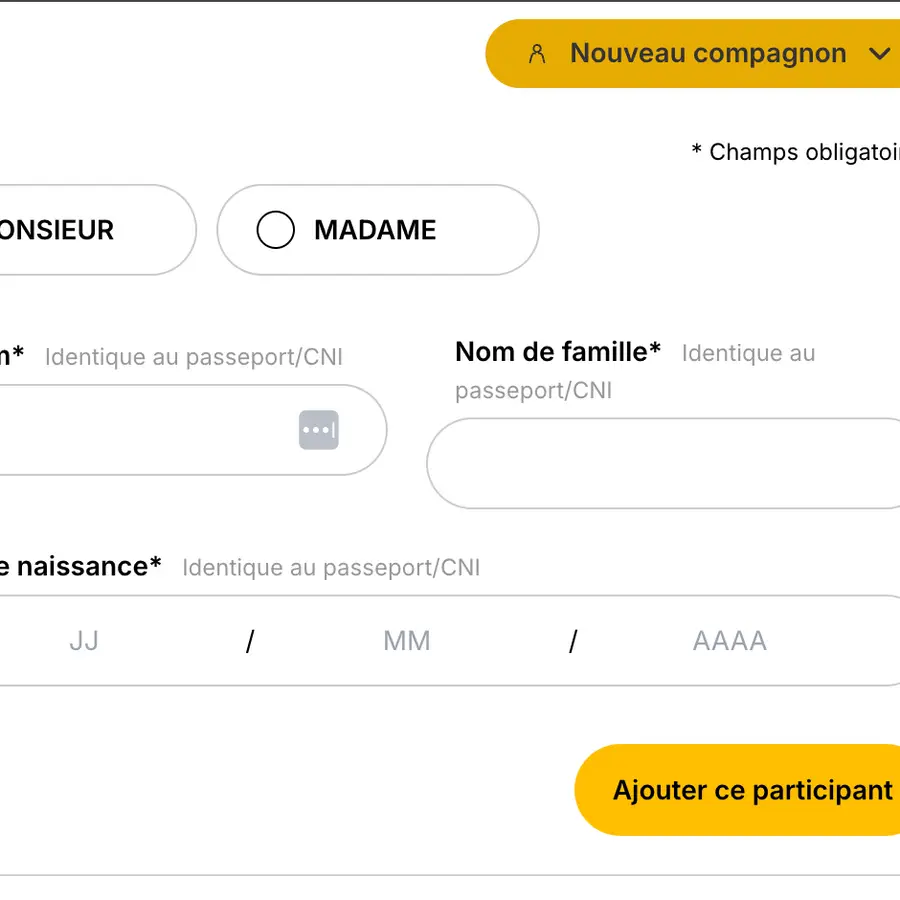Click the person icon in Nouveau compagnon
Screen dimensions: 900x900
537,54
